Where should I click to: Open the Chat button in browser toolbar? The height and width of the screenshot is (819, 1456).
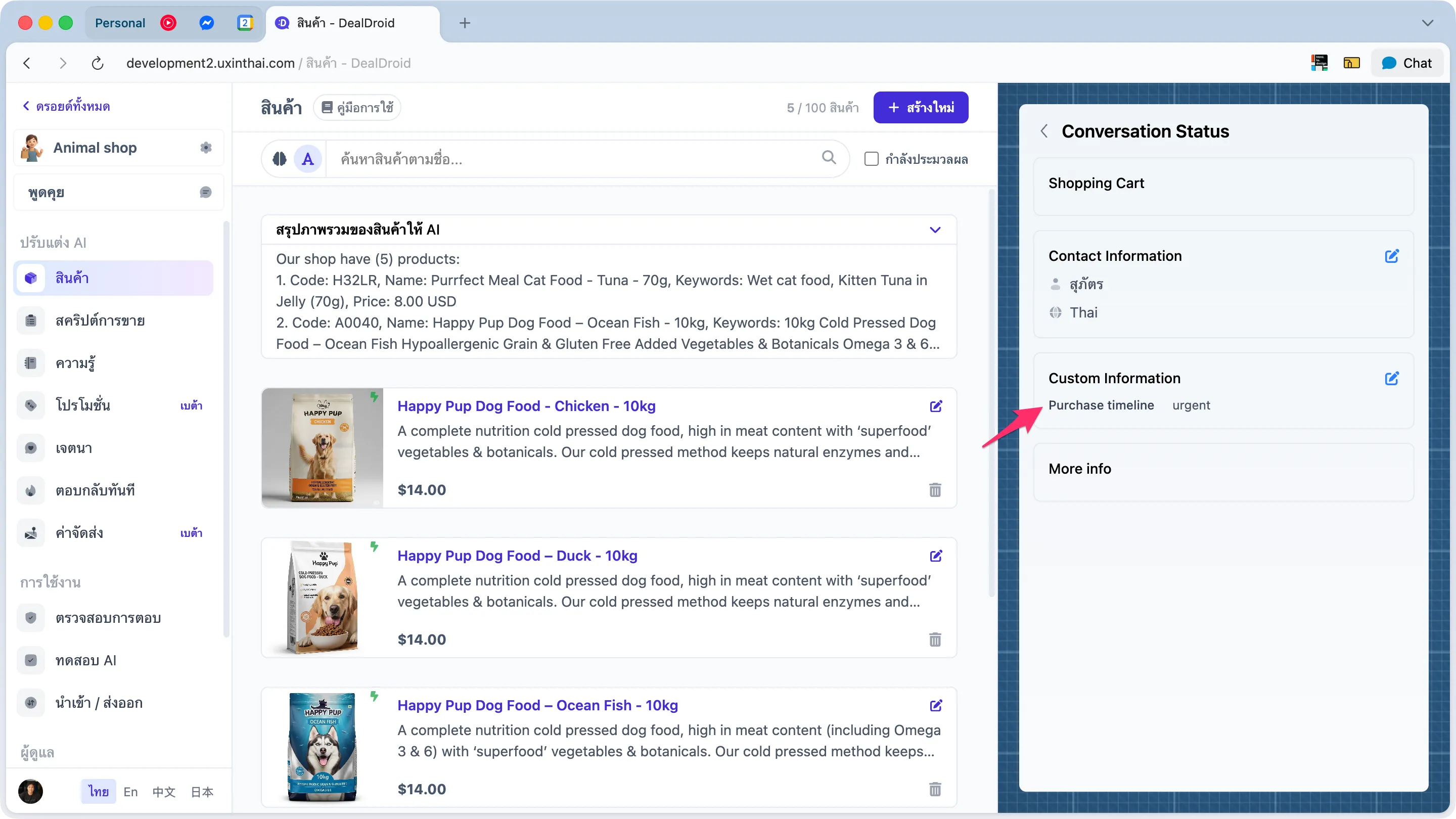pyautogui.click(x=1407, y=63)
